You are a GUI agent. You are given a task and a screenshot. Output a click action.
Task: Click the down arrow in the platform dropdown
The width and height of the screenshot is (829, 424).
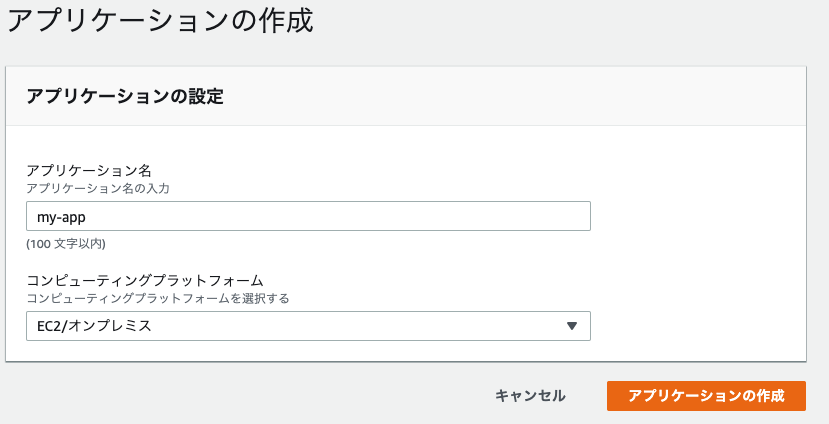tap(572, 326)
